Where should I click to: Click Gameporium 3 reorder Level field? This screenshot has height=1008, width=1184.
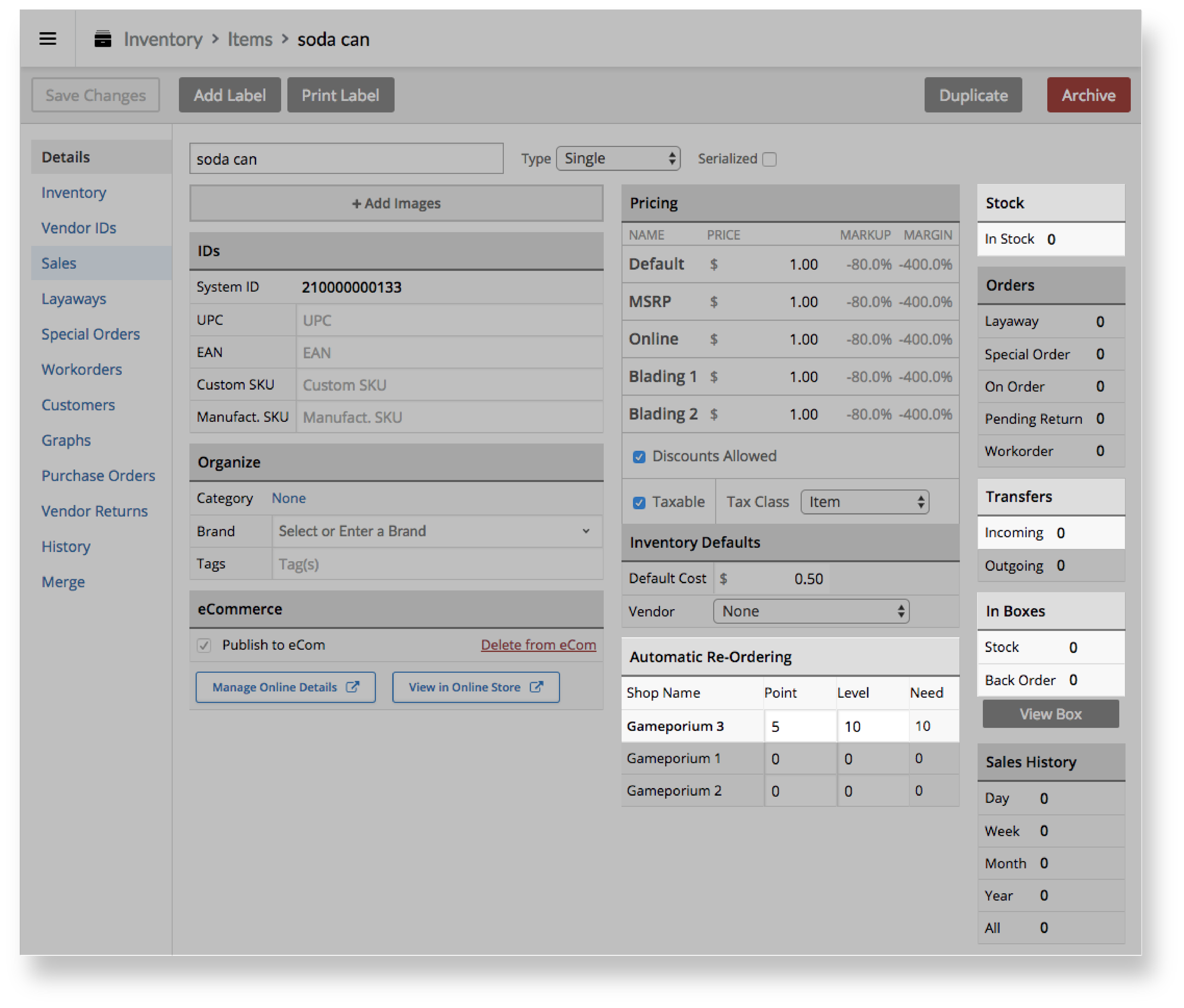click(873, 726)
